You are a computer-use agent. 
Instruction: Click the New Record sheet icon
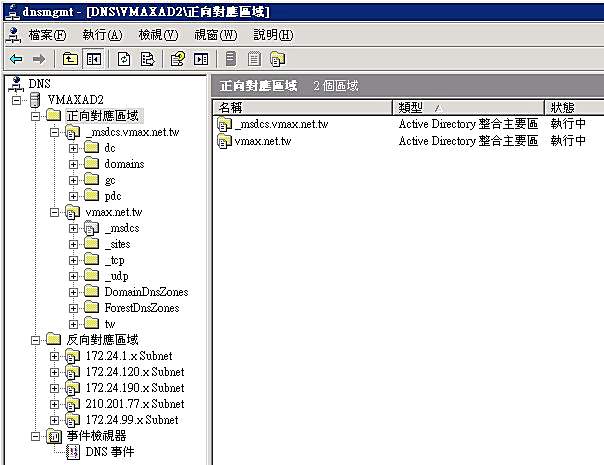click(254, 59)
